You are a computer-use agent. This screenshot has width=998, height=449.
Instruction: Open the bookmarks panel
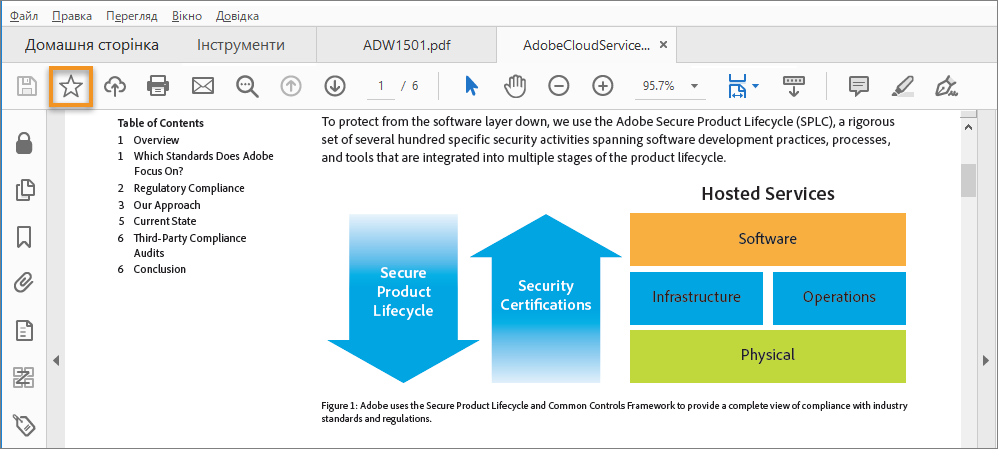(24, 237)
